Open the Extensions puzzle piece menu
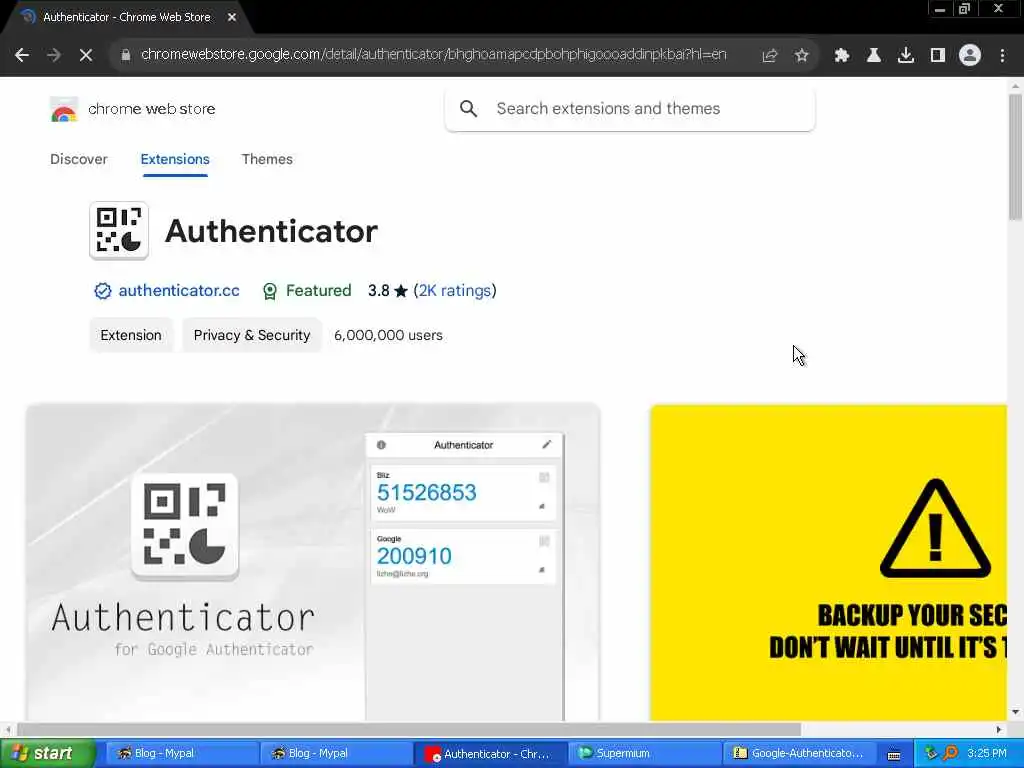This screenshot has width=1024, height=768. click(x=842, y=56)
